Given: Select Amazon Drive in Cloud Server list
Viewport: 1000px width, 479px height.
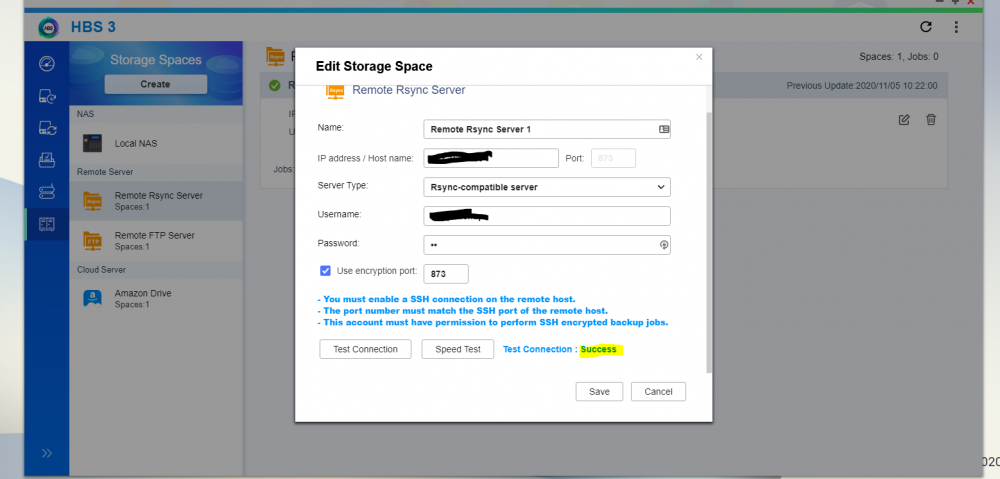Looking at the screenshot, I should pyautogui.click(x=156, y=298).
